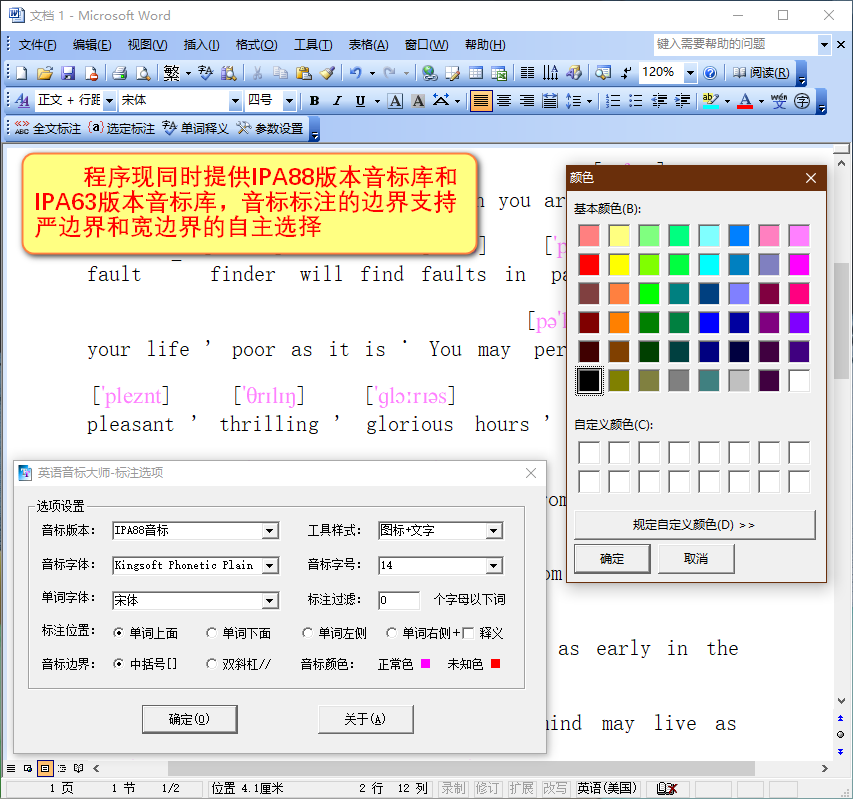Screen dimensions: 853x799
Task: Click the bulleted list icon
Action: tap(636, 101)
